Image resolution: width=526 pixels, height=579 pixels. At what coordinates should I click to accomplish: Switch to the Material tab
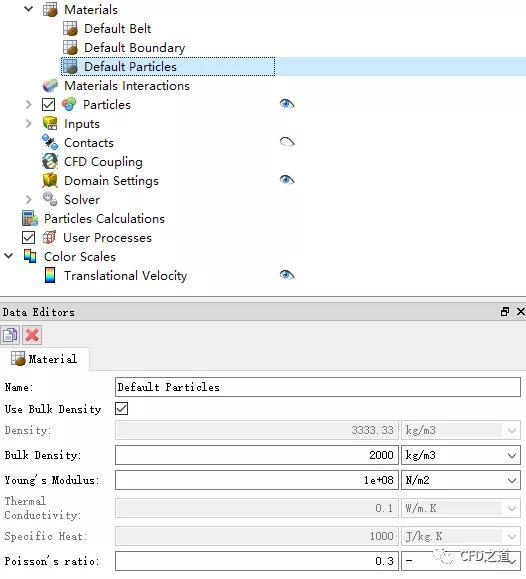point(44,359)
